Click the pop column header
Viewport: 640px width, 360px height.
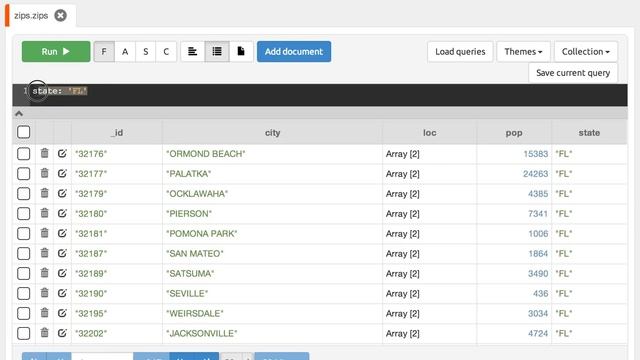click(514, 133)
